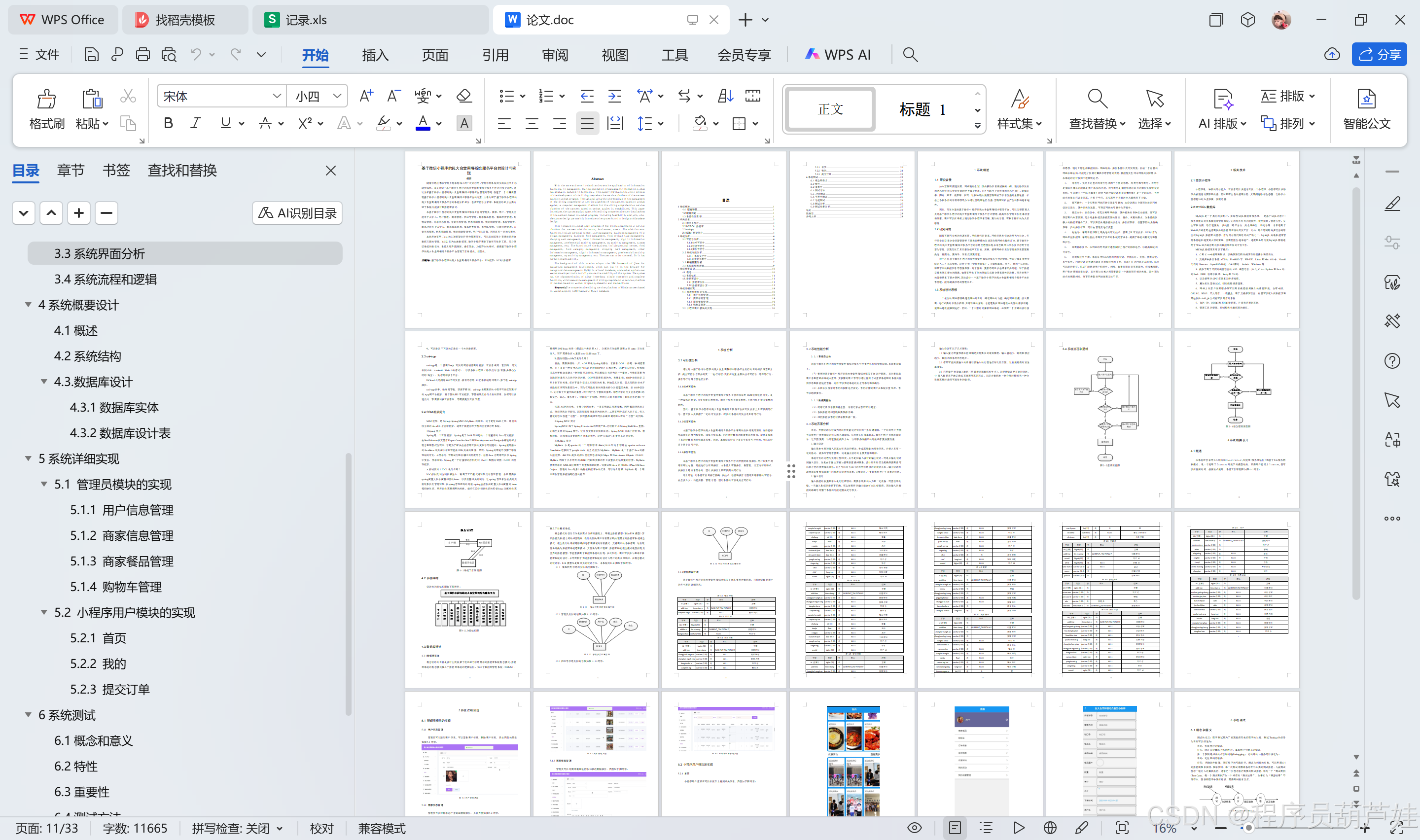Click the Sort icon in paragraph group
1420x840 pixels.
[725, 96]
